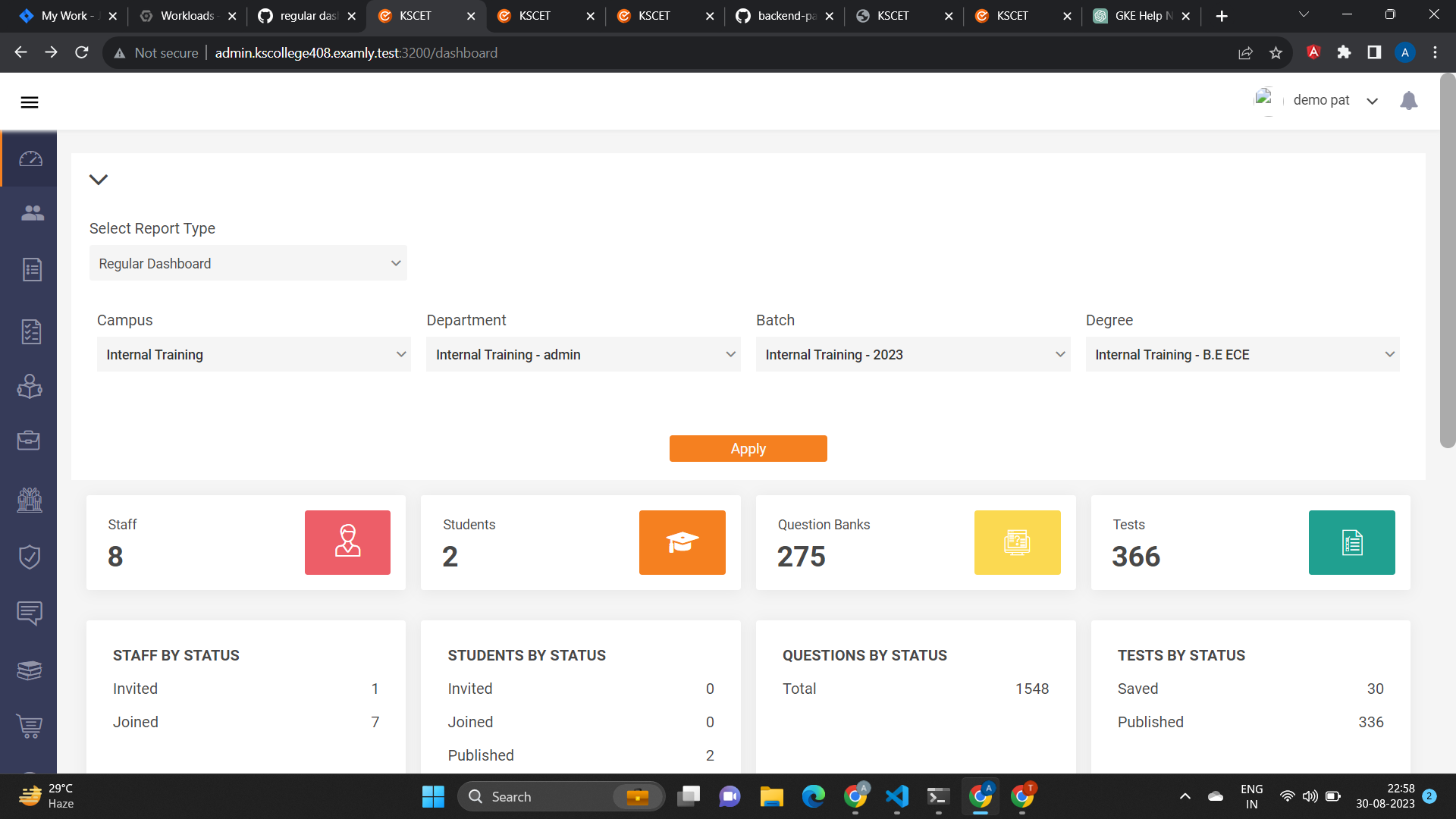The image size is (1456, 819).
Task: Open the building crowd sidebar icon
Action: pos(30,500)
